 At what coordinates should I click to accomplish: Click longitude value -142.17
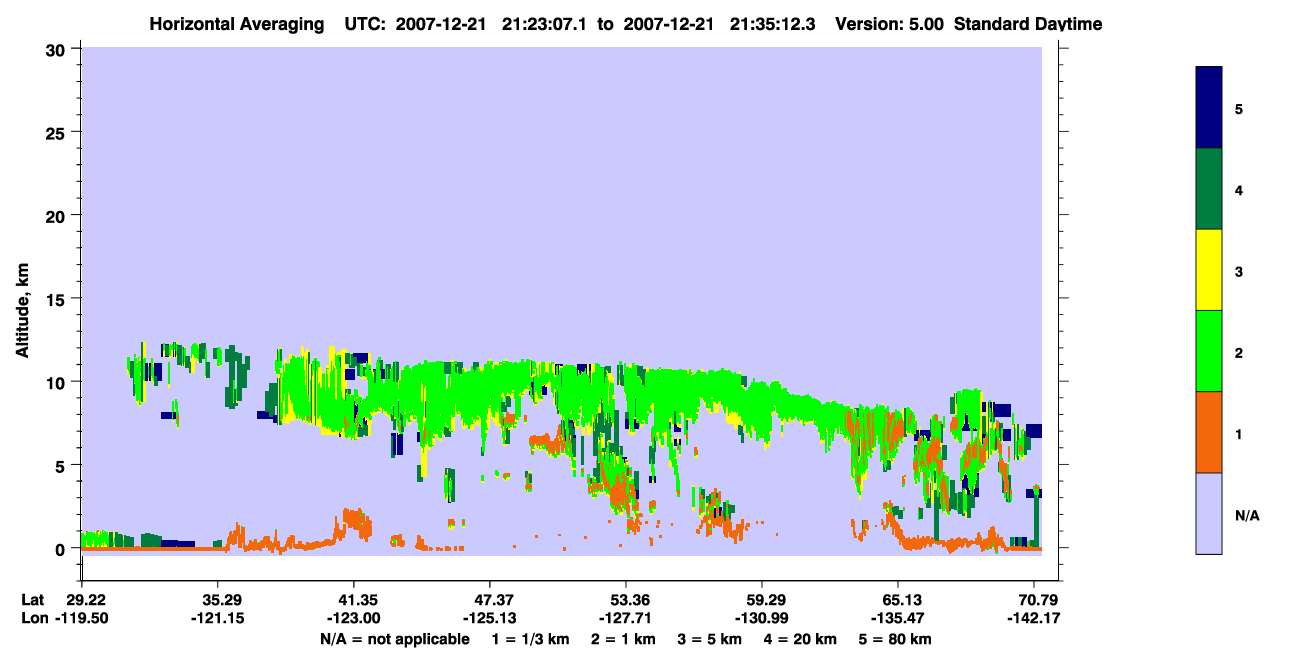pyautogui.click(x=1034, y=618)
